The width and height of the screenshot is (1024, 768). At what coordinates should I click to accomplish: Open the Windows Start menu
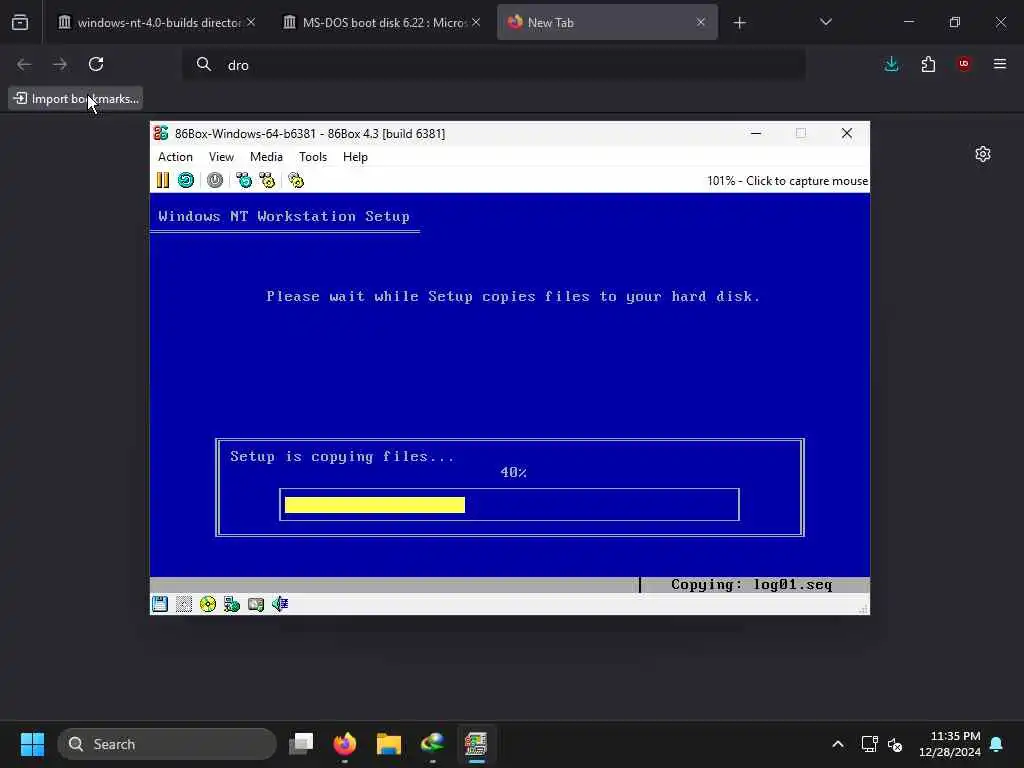tap(32, 744)
